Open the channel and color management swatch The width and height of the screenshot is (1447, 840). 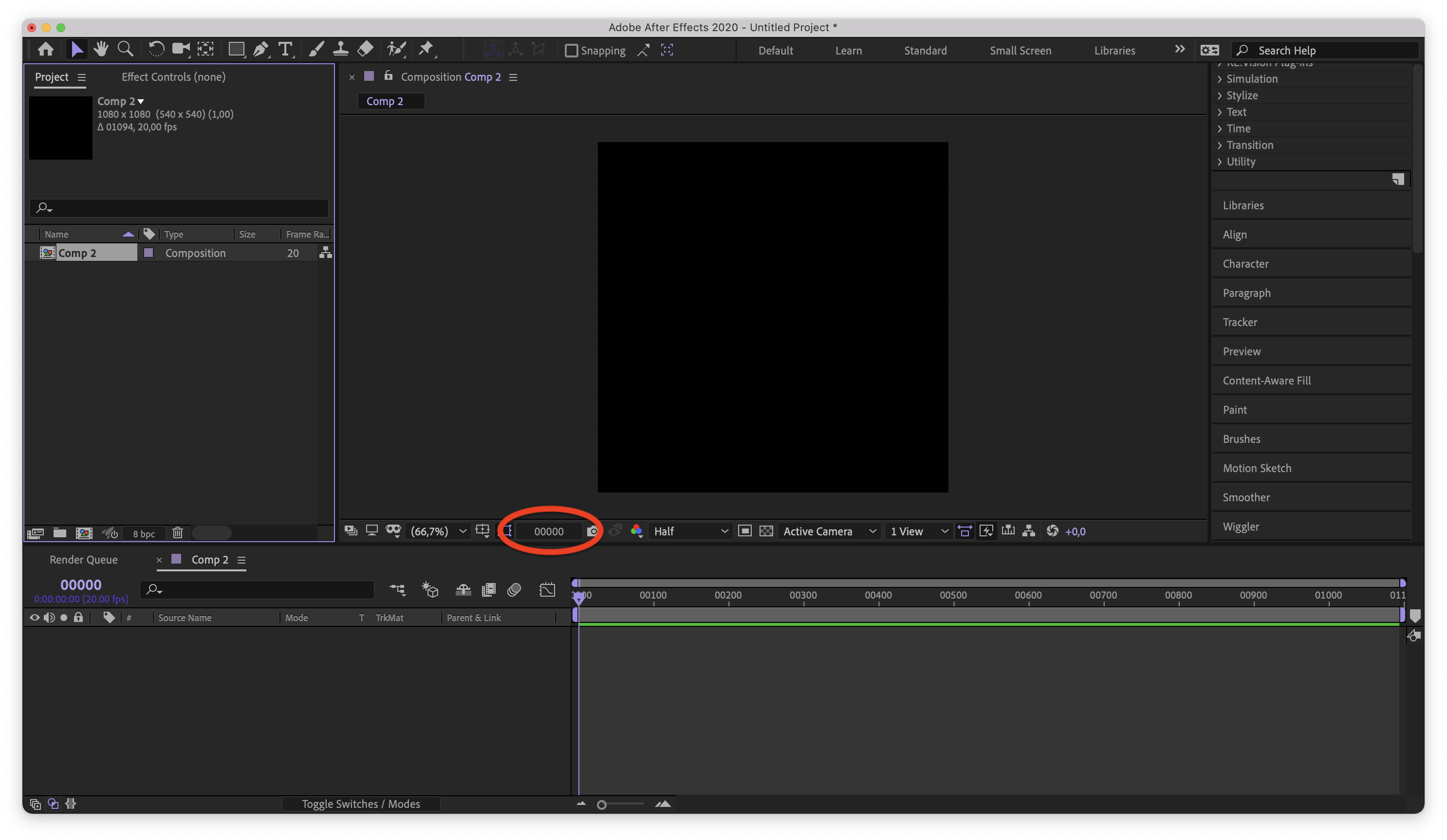(x=636, y=531)
